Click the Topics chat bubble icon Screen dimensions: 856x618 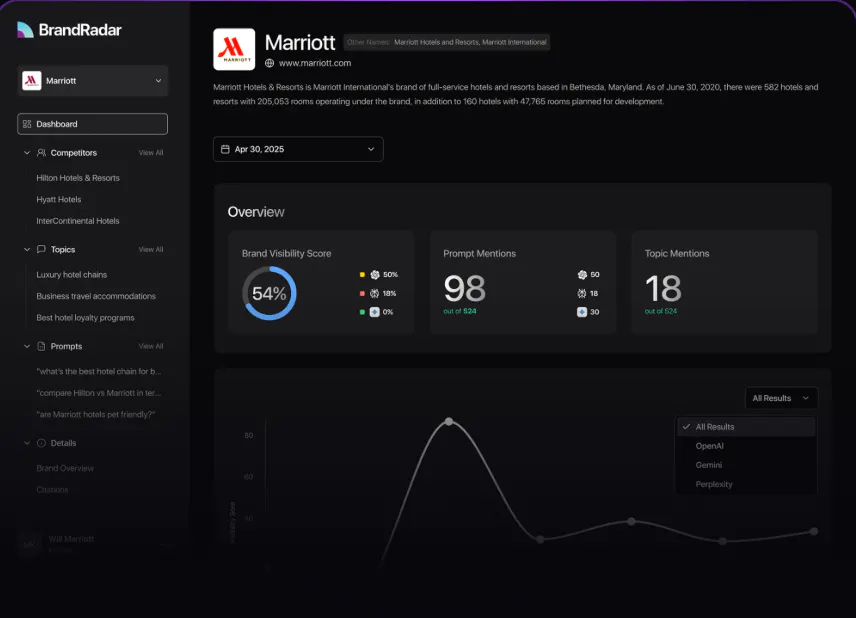coord(41,249)
